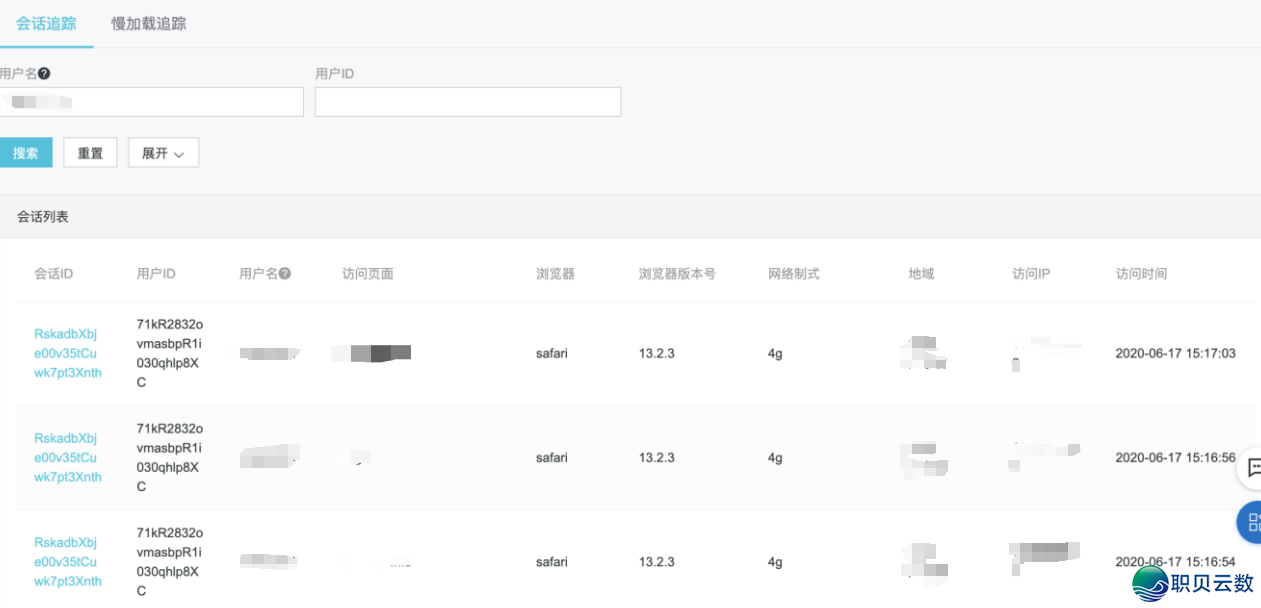1261x608 pixels.
Task: Expand filters with the 展开 dropdown
Action: (x=163, y=153)
